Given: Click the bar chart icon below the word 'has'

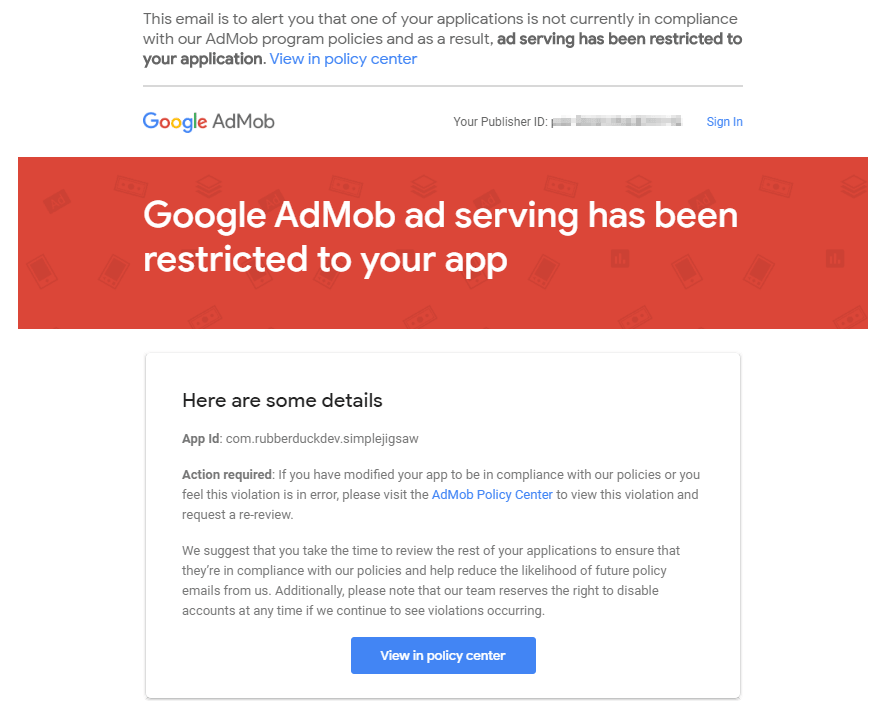Looking at the screenshot, I should [x=620, y=259].
